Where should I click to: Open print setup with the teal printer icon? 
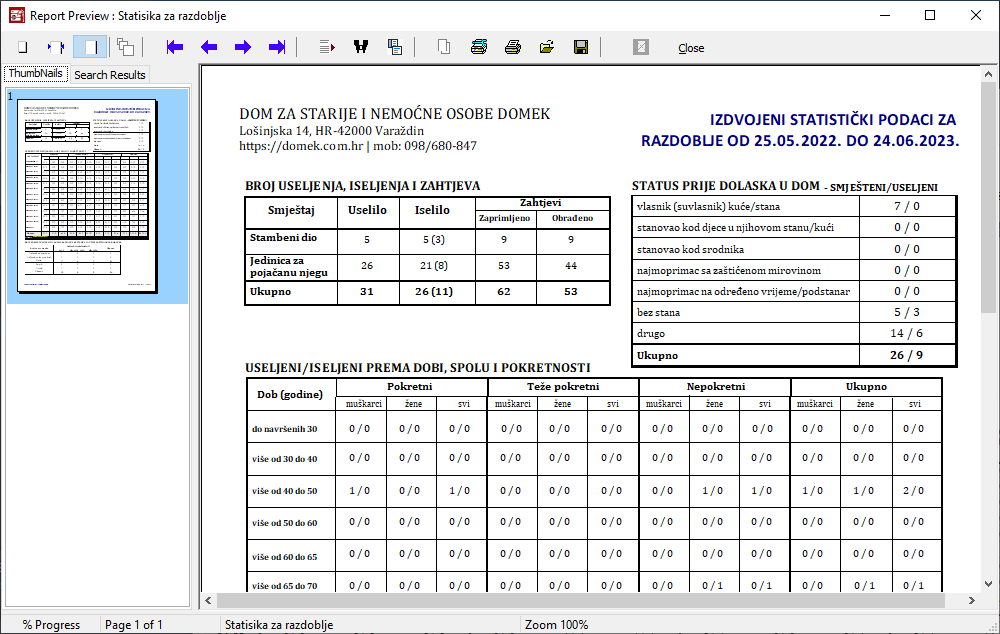479,47
